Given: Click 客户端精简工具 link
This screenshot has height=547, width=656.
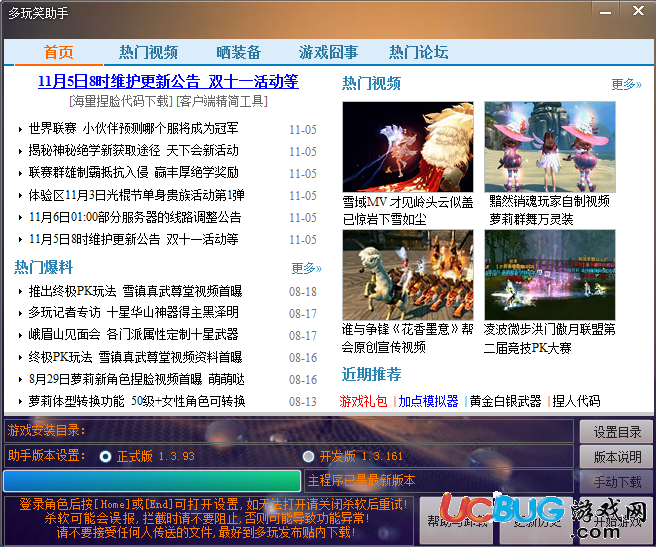Looking at the screenshot, I should [222, 101].
